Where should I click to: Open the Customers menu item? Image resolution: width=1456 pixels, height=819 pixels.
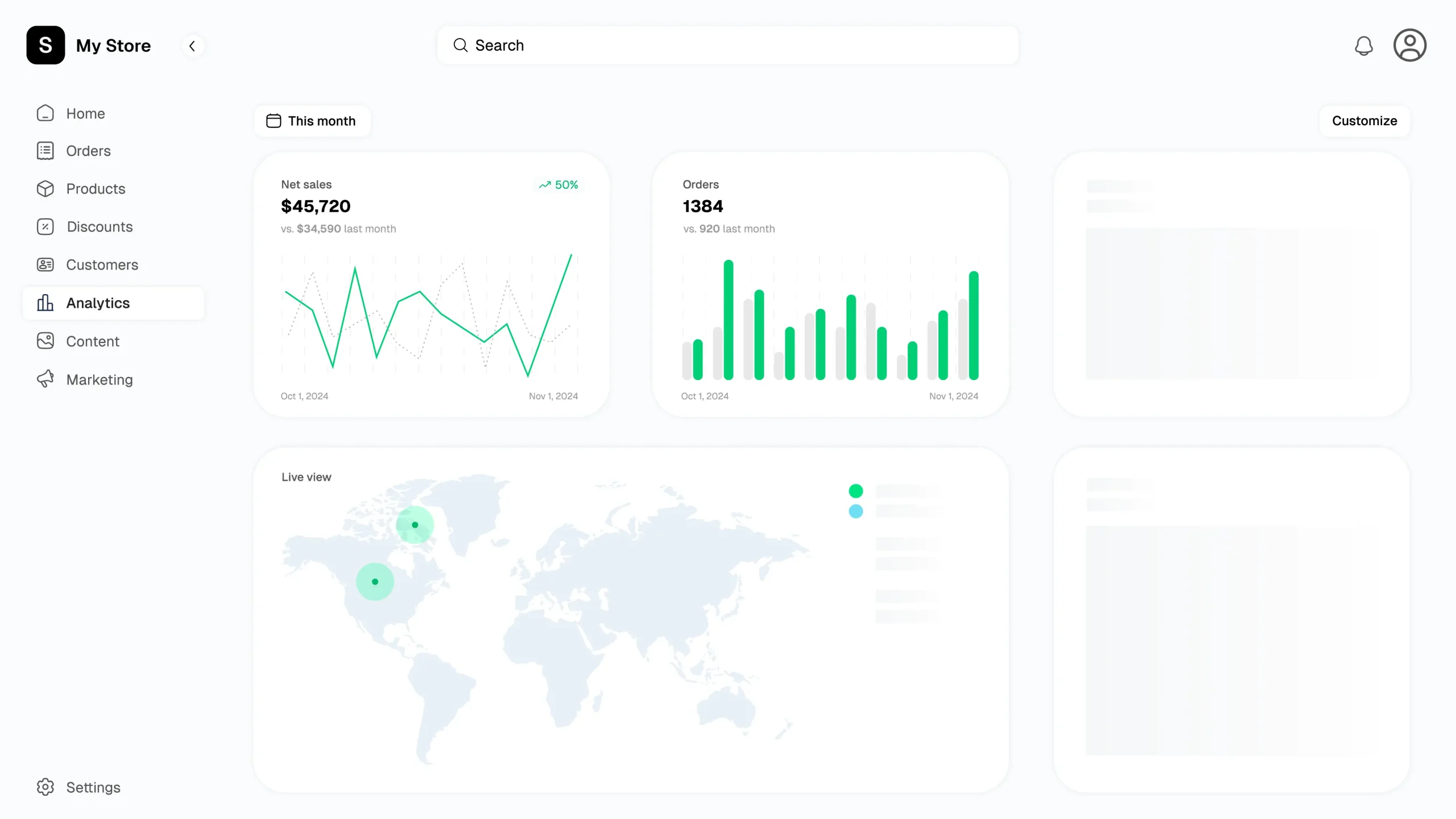102,265
